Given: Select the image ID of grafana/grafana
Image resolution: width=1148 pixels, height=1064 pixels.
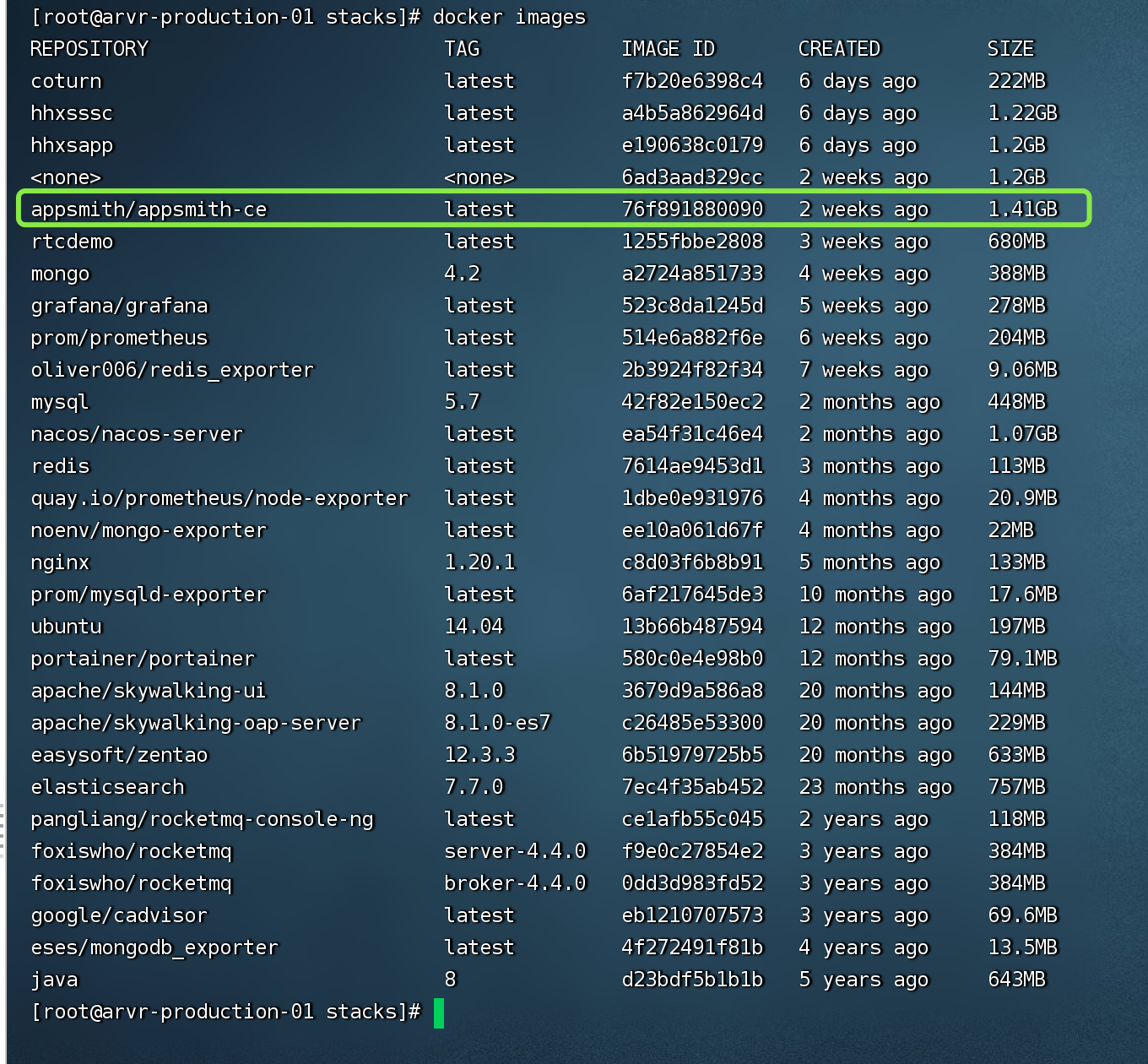Looking at the screenshot, I should pyautogui.click(x=692, y=305).
